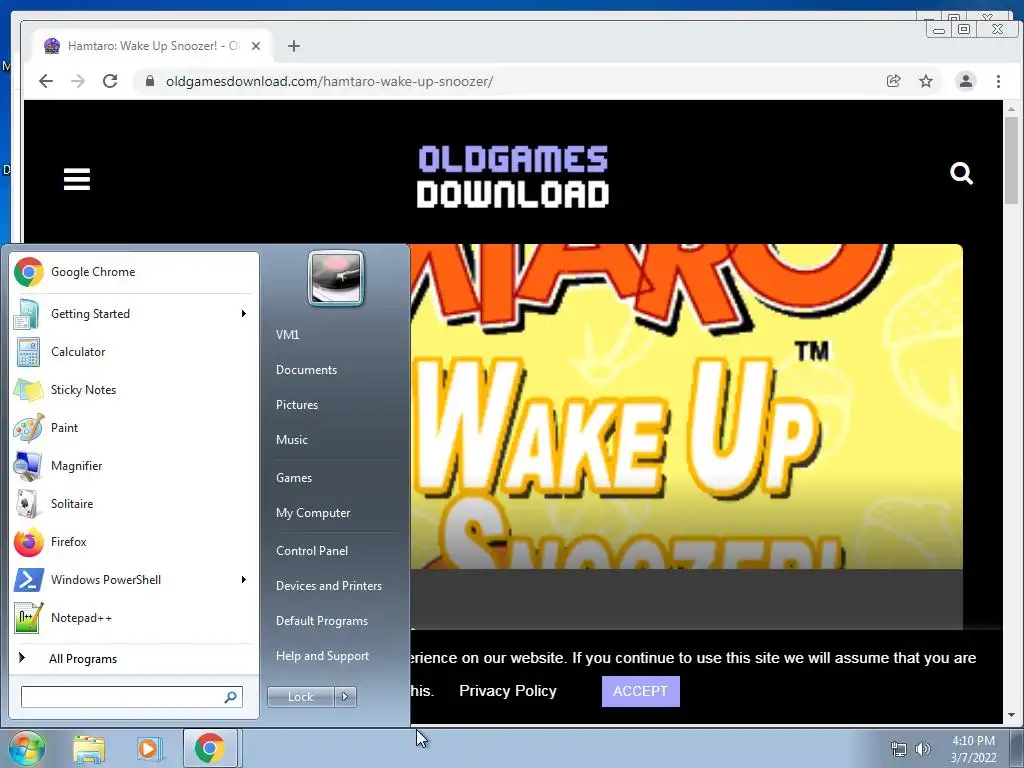Open Sticky Notes program

pyautogui.click(x=134, y=390)
